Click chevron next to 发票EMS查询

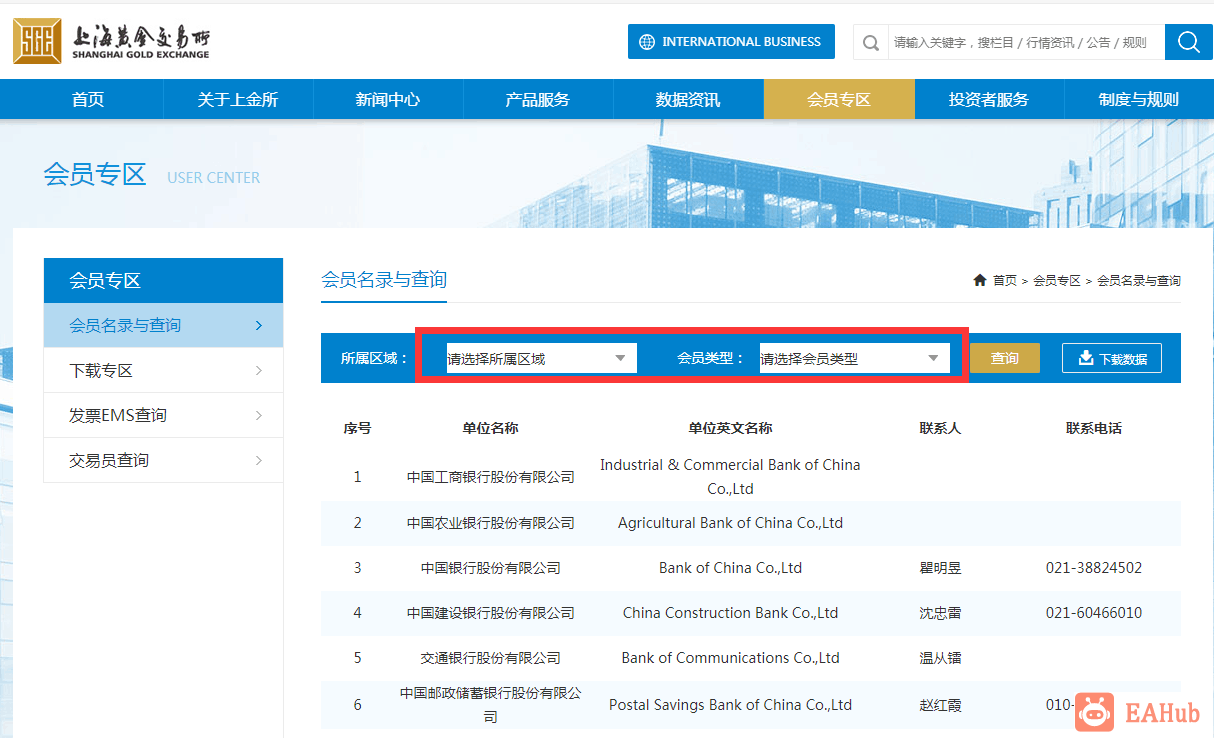(259, 415)
